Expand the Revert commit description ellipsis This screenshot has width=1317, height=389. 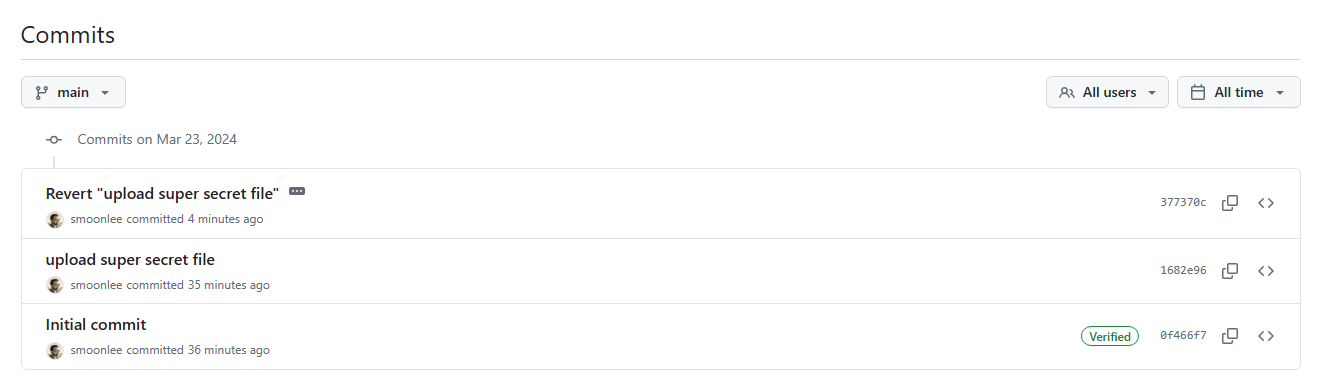pyautogui.click(x=297, y=191)
